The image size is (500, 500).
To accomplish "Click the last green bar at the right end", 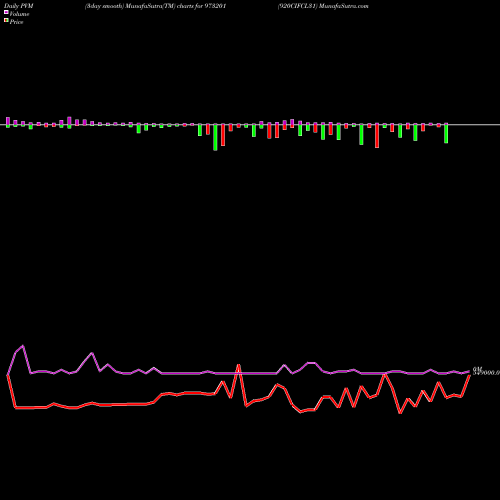I will (446, 134).
